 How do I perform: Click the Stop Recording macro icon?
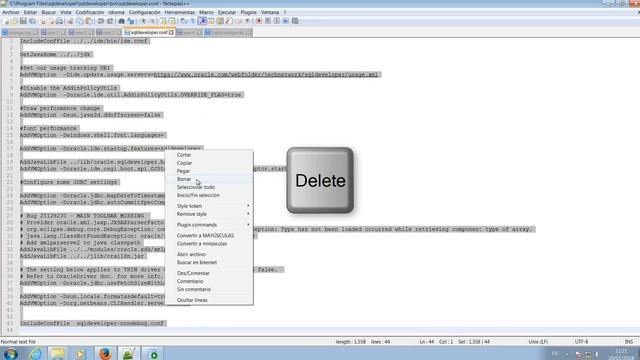click(268, 21)
